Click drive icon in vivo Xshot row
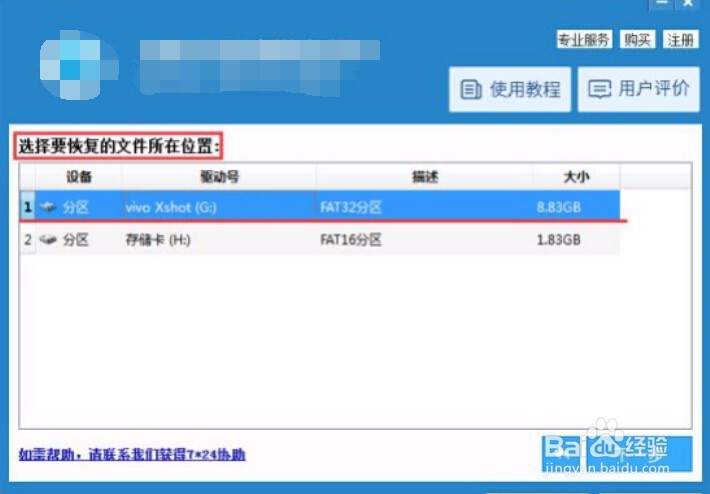Screen dimensions: 710x494 coord(48,207)
